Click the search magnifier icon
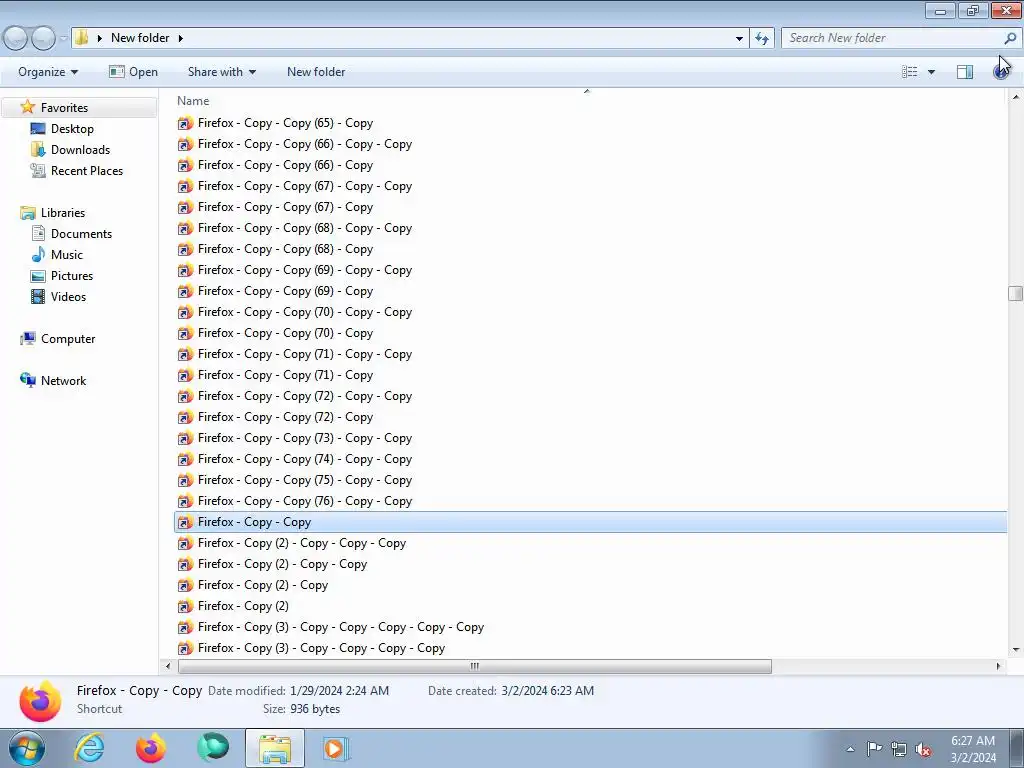Screen dimensions: 1024x768 point(1010,38)
